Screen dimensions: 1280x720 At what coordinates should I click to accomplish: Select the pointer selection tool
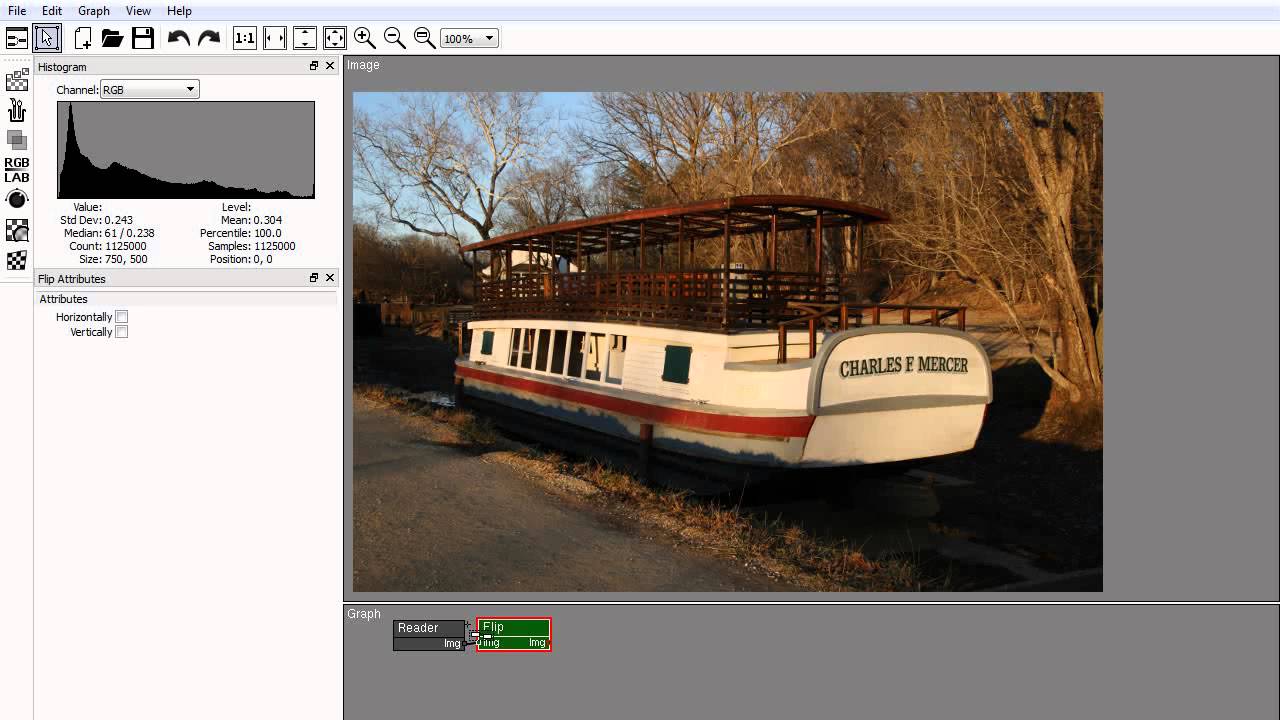point(47,39)
